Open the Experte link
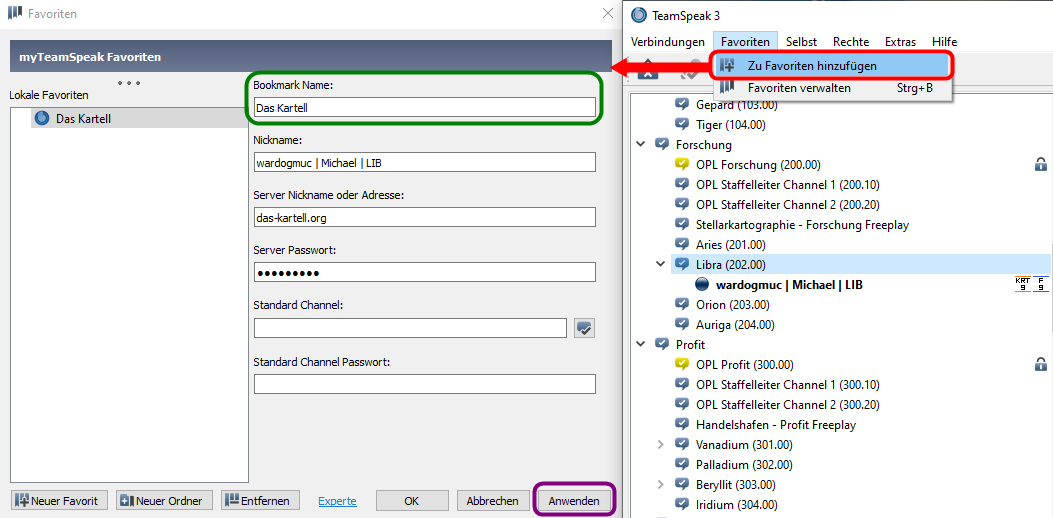This screenshot has width=1053, height=518. 337,501
